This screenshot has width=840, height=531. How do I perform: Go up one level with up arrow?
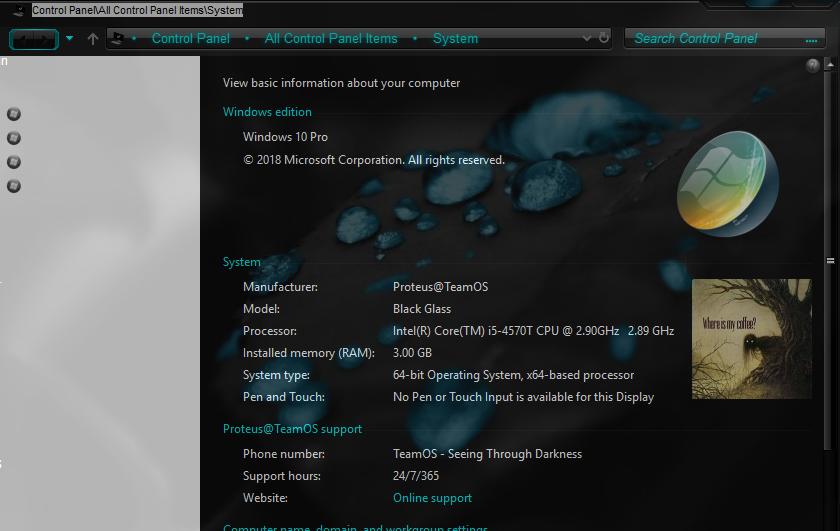[x=93, y=39]
